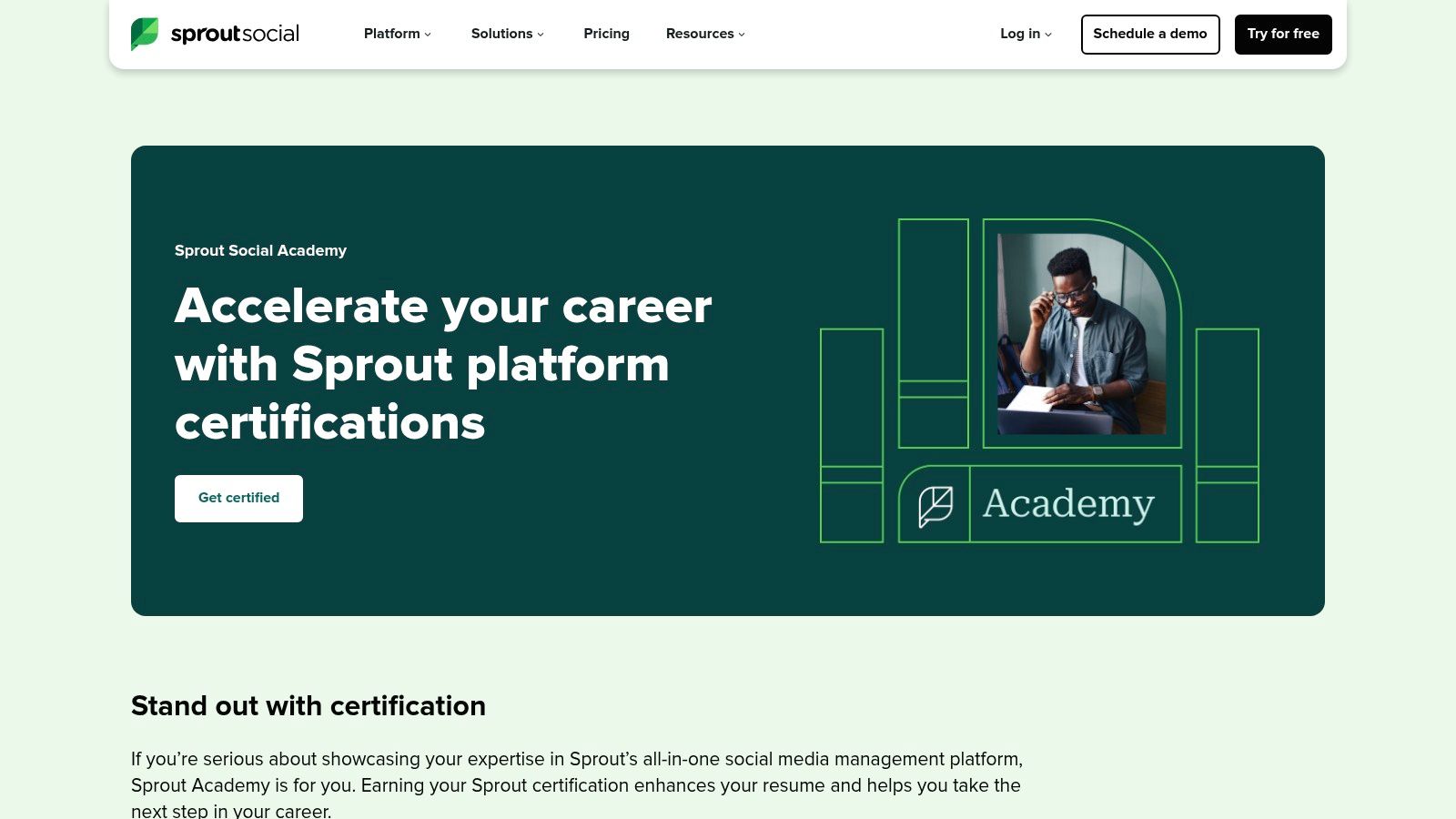
Task: Click the Try for free button
Action: (1283, 35)
